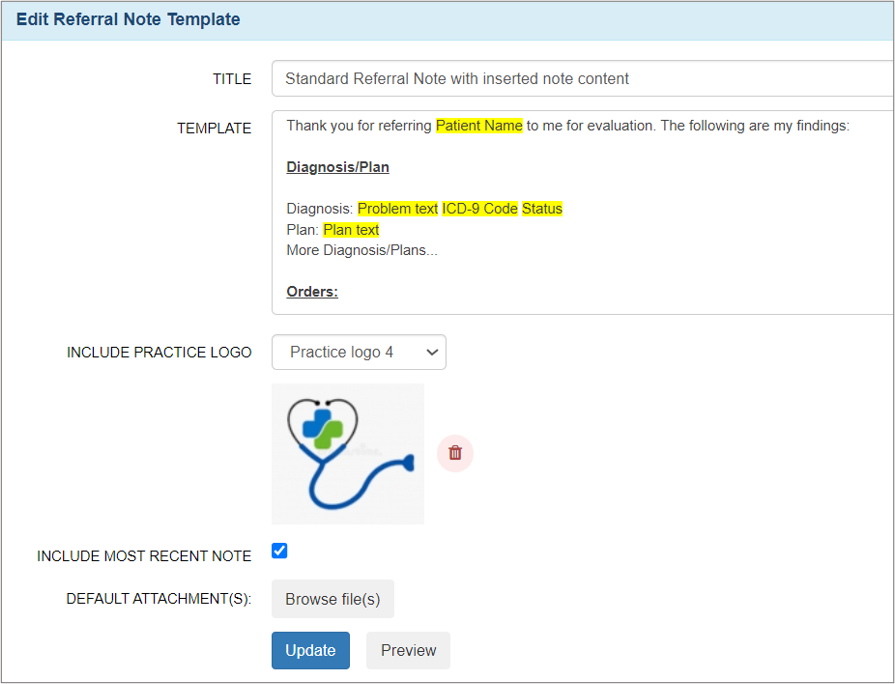Browse files for default attachments
Screen dimensions: 895x684
[x=332, y=598]
